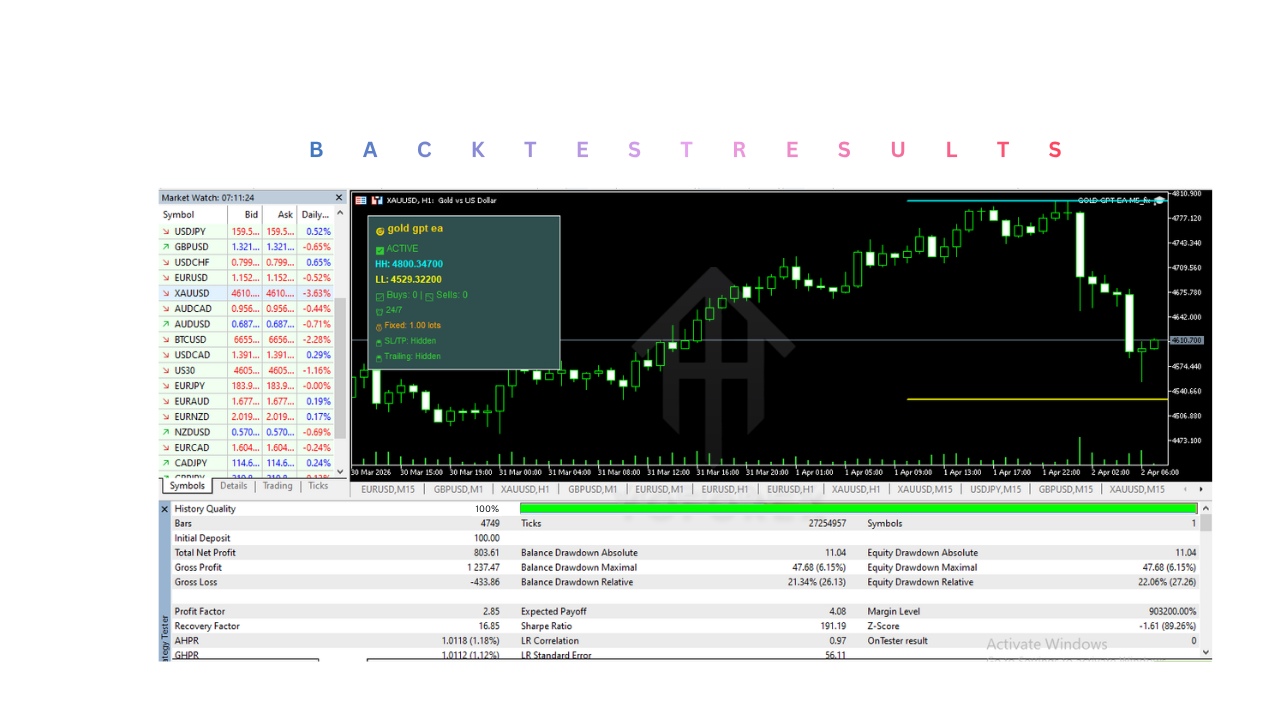Screen dimensions: 1280x720
Task: Click the gold gpt ea smiley icon
Action: tap(380, 231)
